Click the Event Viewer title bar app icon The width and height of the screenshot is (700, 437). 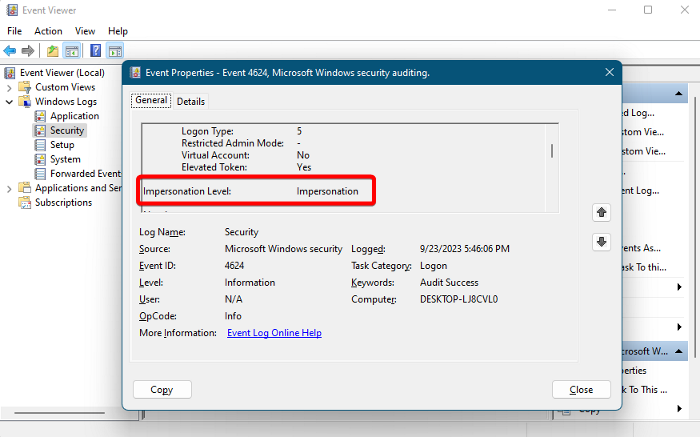[x=12, y=10]
